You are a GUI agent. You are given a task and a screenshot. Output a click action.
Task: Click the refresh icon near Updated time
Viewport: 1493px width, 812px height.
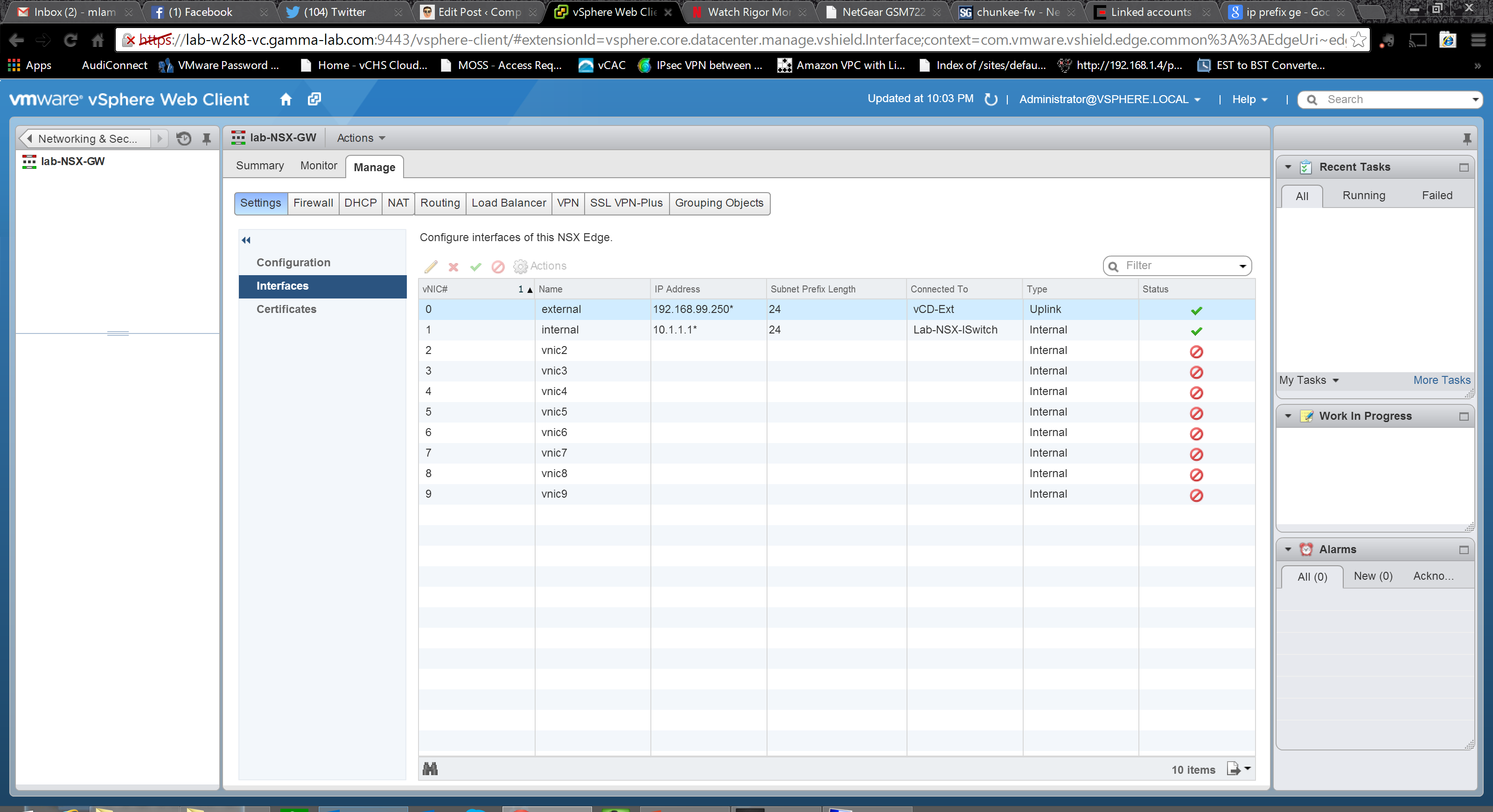pyautogui.click(x=991, y=100)
